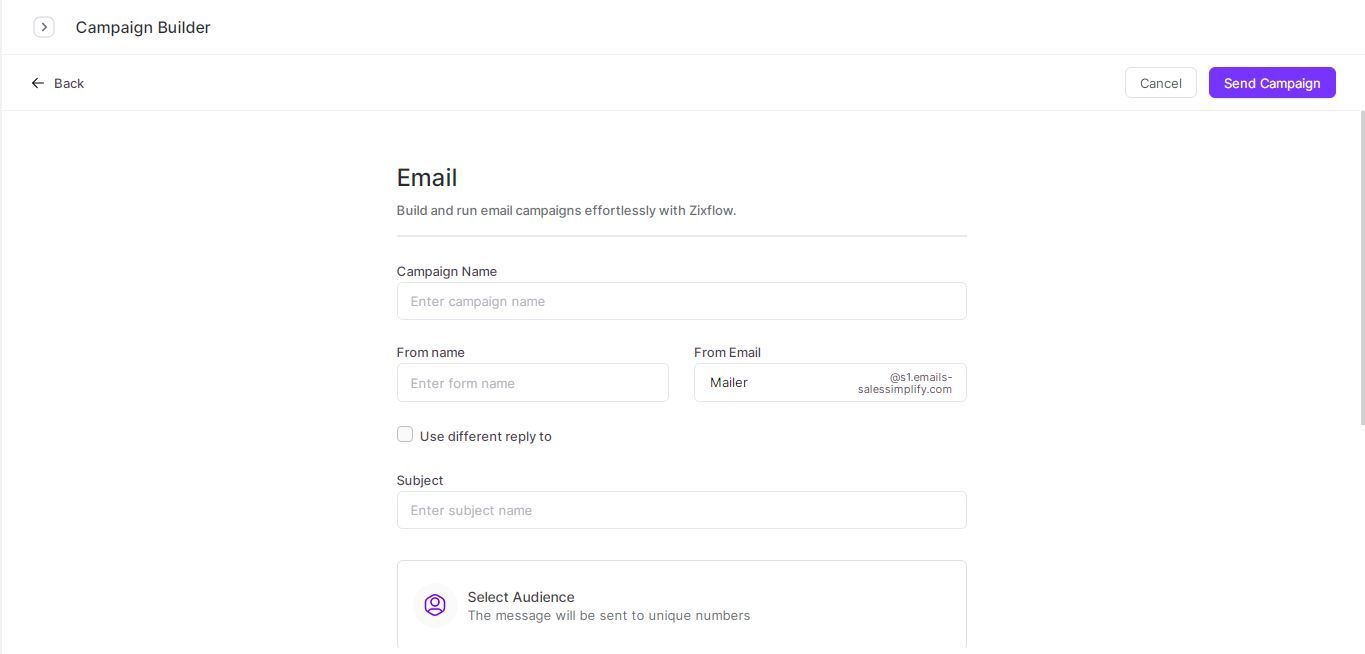Click the audience profile icon in Select Audience card
Image resolution: width=1365 pixels, height=654 pixels.
click(435, 605)
